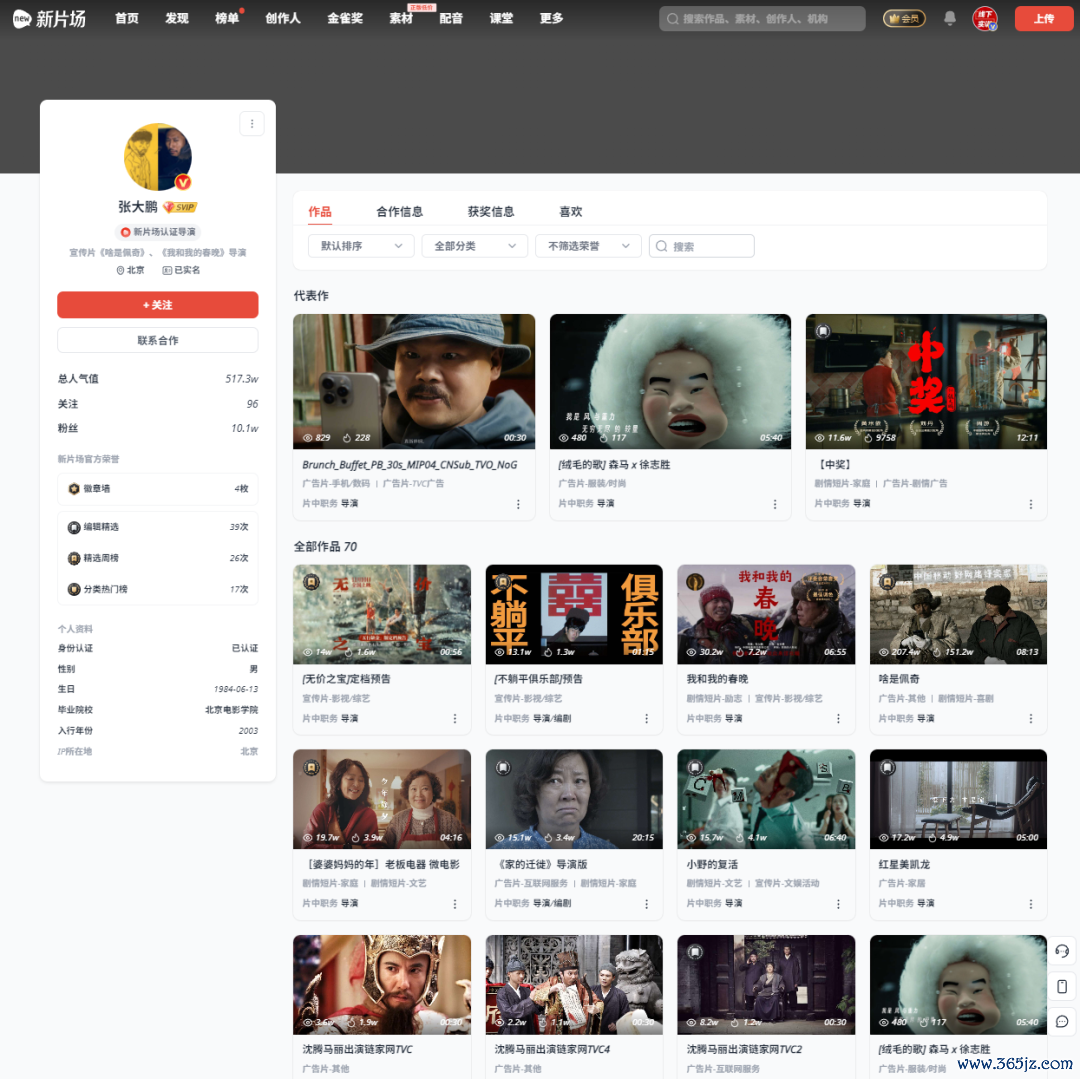
Task: Click the 联系合作 contact button
Action: point(158,341)
